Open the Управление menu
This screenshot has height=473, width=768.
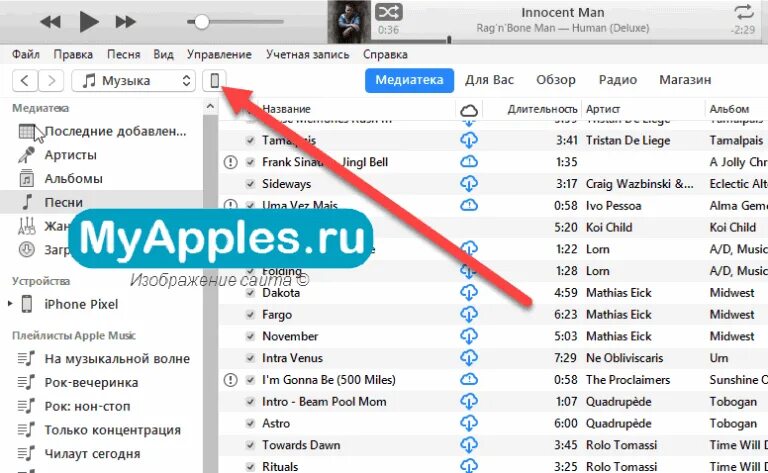(x=219, y=54)
